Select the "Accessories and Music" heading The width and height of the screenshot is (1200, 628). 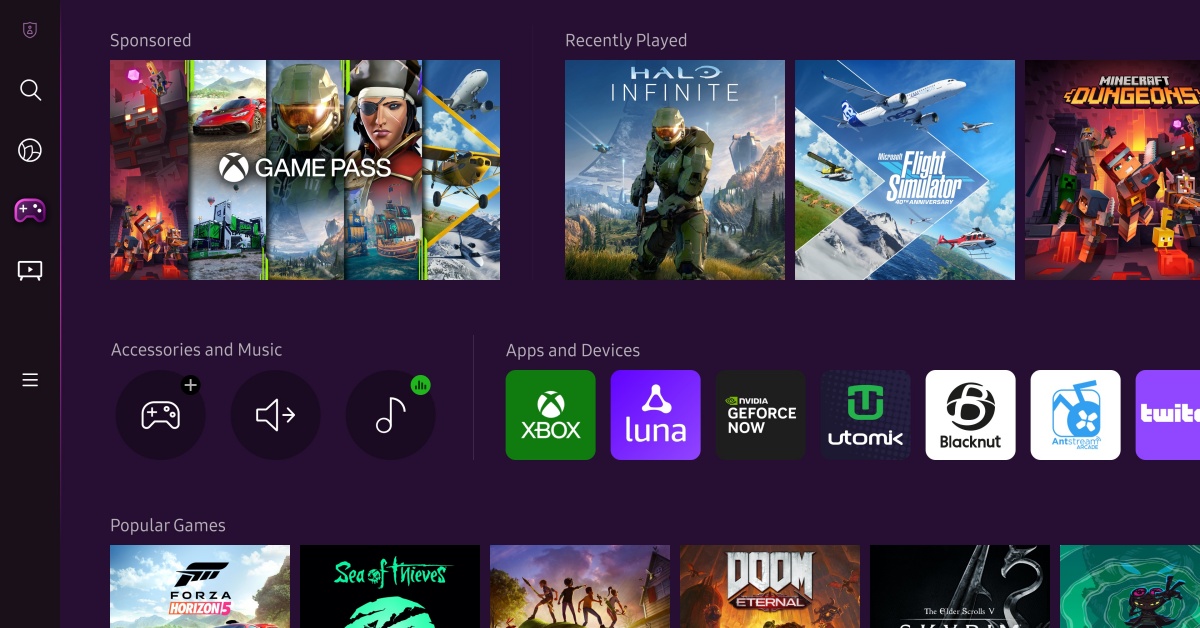tap(196, 350)
